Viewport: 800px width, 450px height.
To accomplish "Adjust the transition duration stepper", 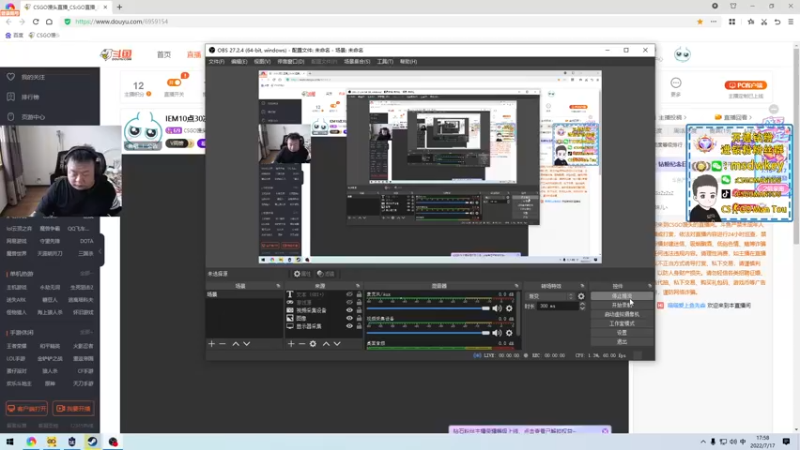I will pyautogui.click(x=582, y=306).
